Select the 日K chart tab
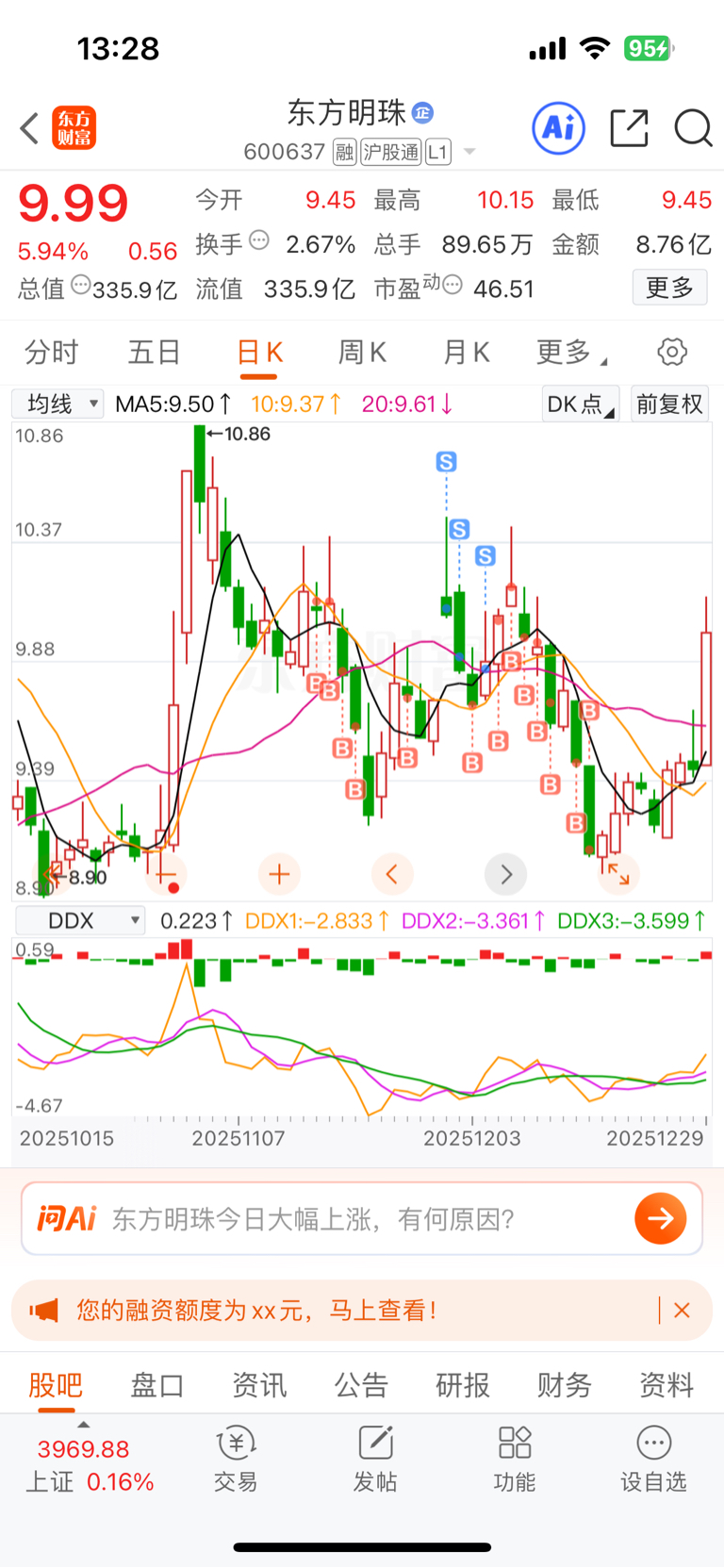Image resolution: width=724 pixels, height=1568 pixels. coord(259,353)
